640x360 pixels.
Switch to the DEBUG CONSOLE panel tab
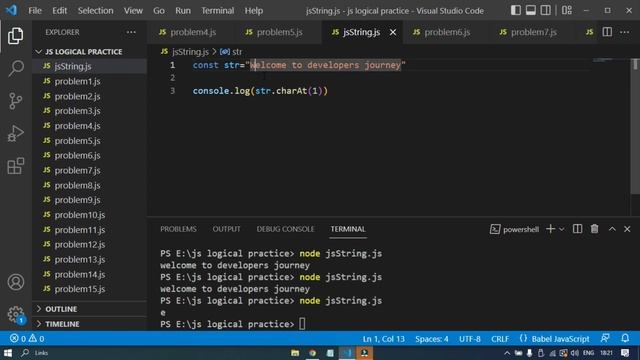tap(285, 229)
